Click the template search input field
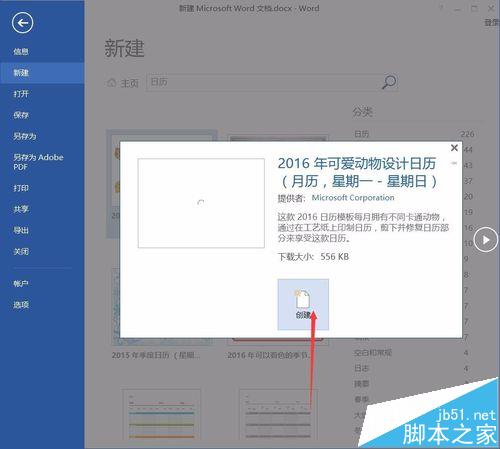 click(x=263, y=82)
